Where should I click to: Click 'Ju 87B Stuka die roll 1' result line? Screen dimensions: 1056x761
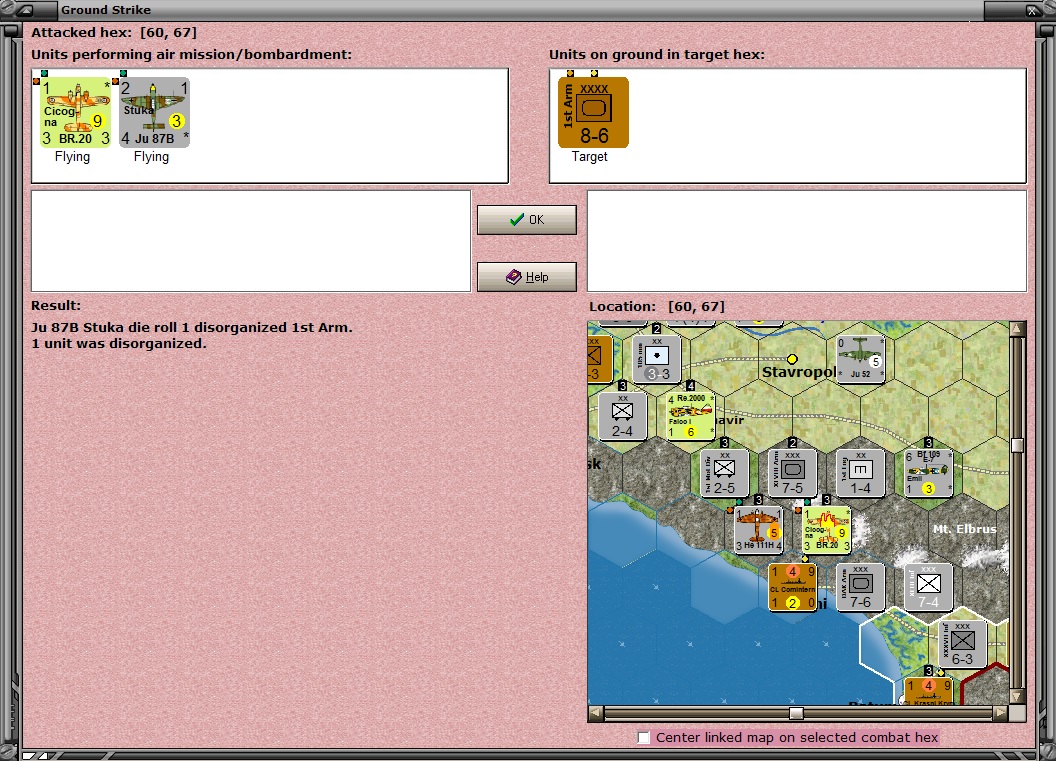191,327
